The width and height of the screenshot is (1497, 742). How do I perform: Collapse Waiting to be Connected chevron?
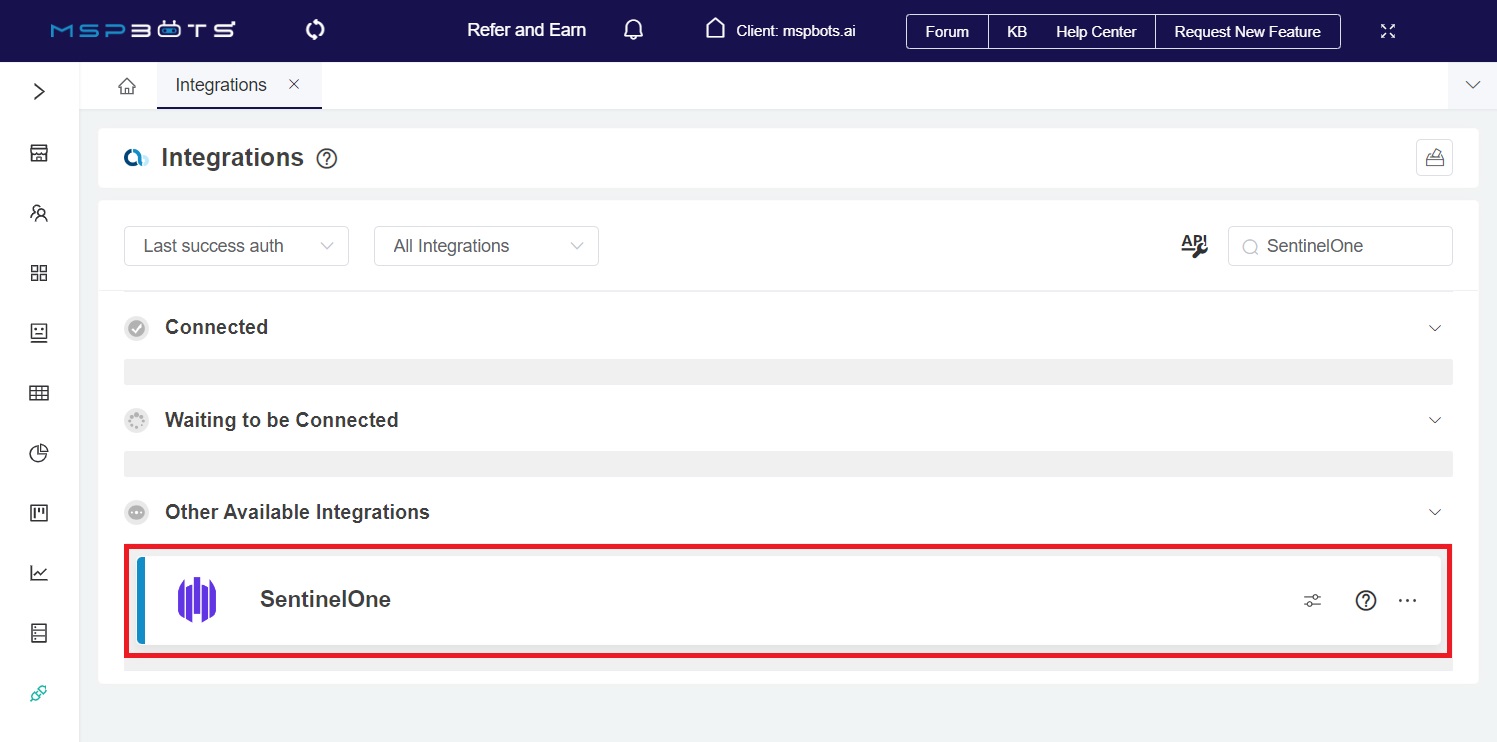click(1435, 420)
